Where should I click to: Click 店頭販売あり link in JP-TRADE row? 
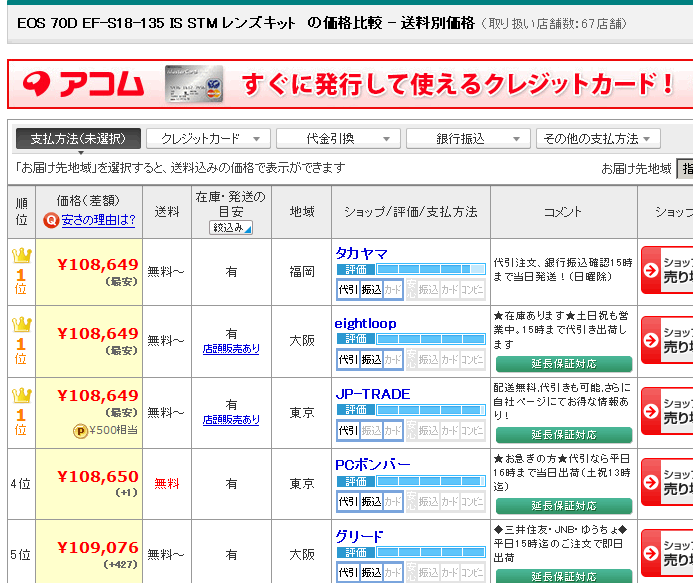pos(231,419)
